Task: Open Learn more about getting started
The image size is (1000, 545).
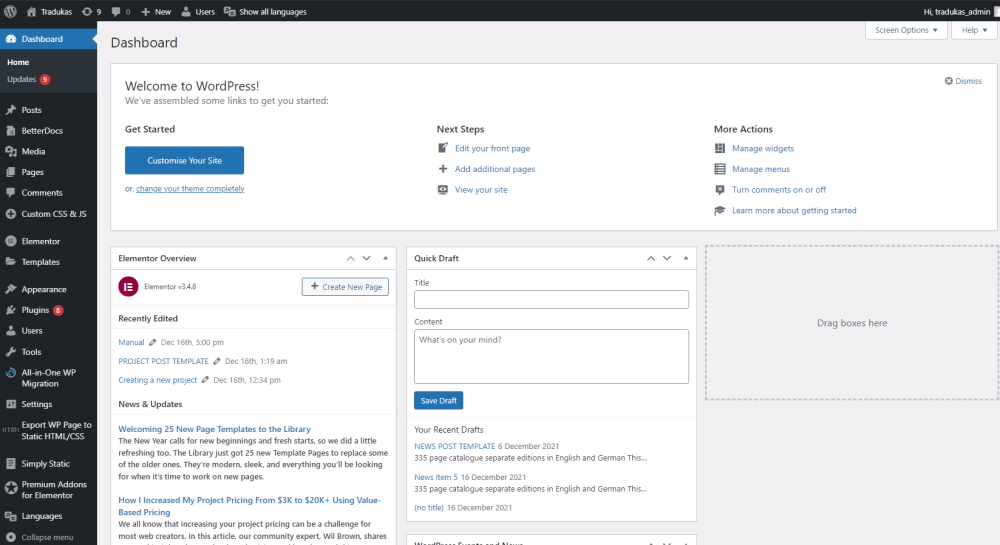Action: coord(794,210)
